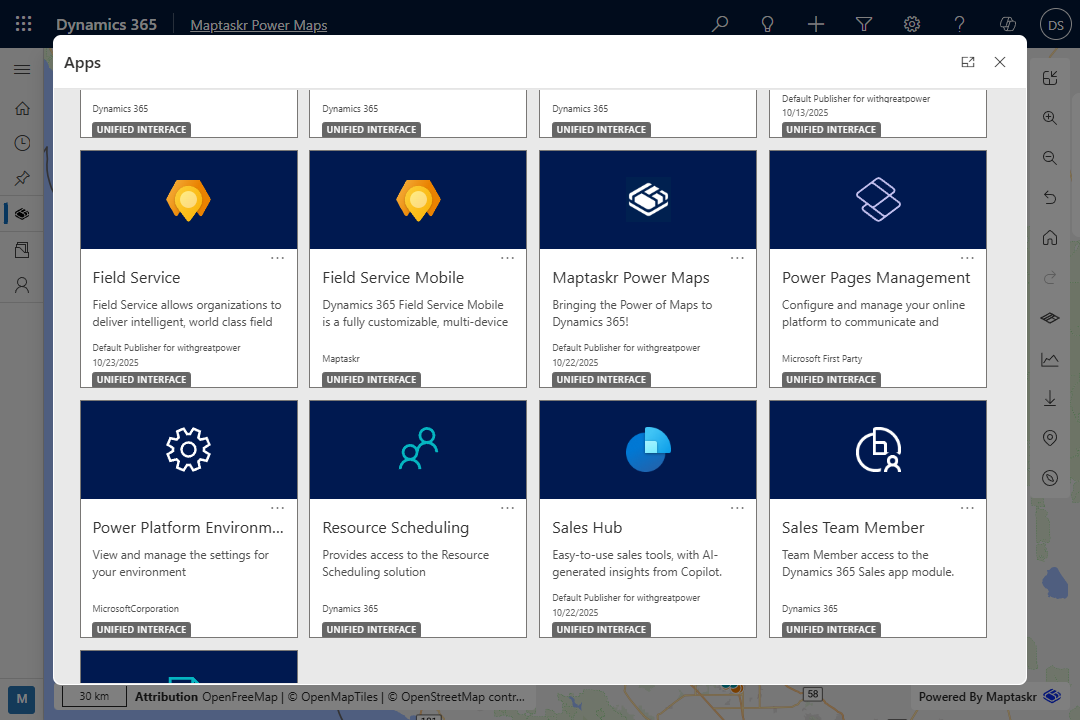Open the help question mark icon
This screenshot has width=1080, height=720.
pos(959,24)
